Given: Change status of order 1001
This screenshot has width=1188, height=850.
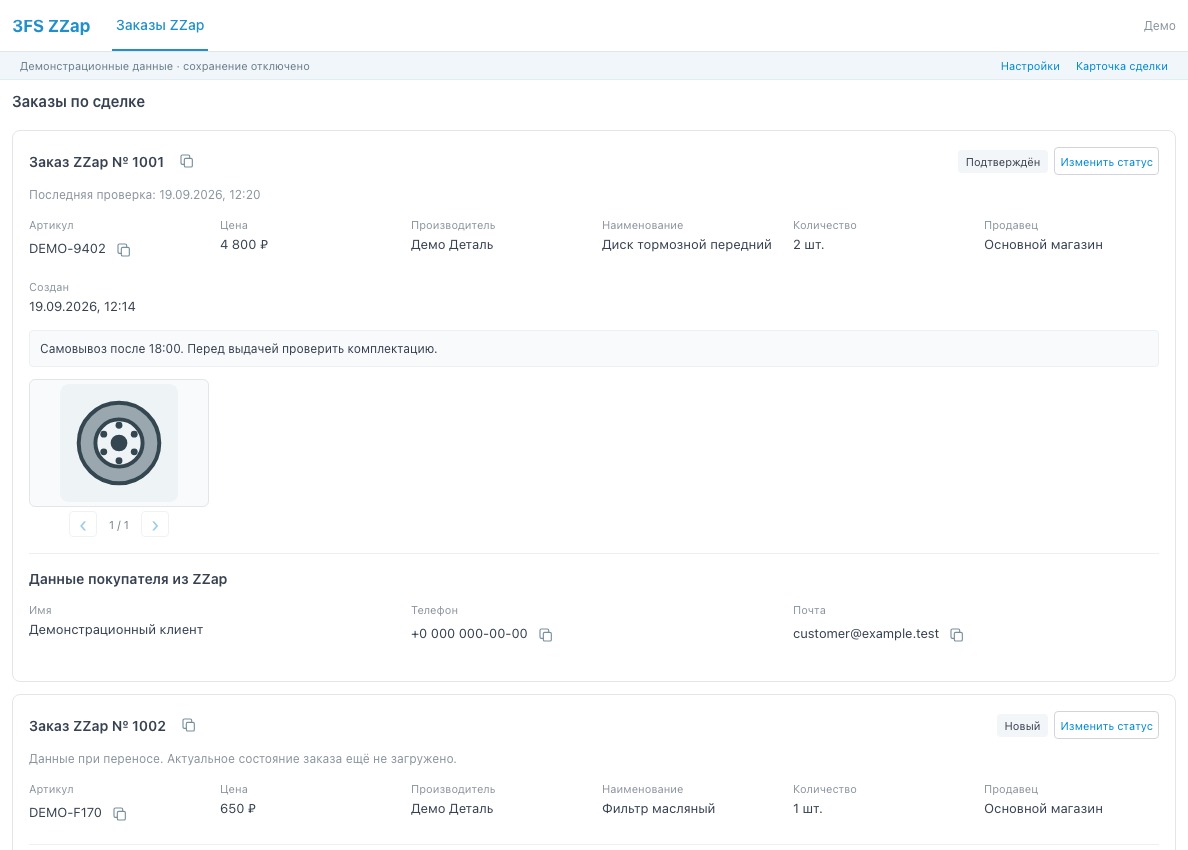Looking at the screenshot, I should coord(1106,161).
